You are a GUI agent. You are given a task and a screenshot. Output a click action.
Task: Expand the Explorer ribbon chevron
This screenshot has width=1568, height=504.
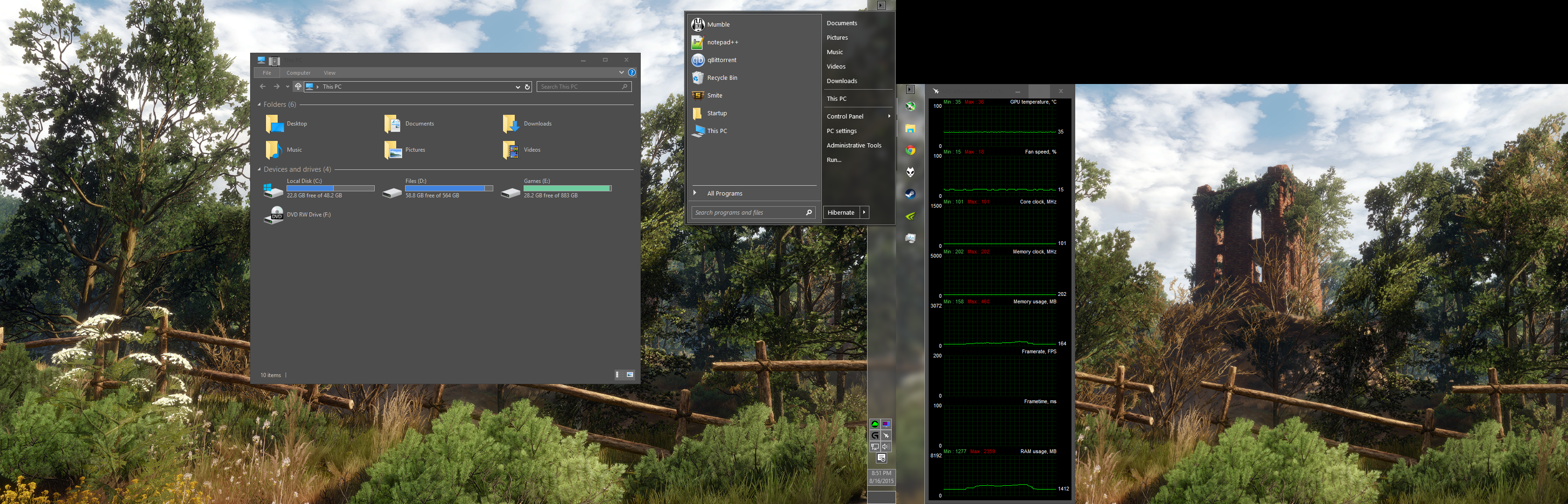point(622,72)
